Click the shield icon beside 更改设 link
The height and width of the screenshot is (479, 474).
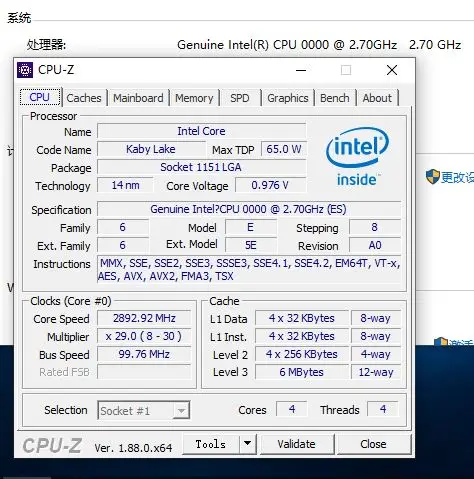click(432, 177)
